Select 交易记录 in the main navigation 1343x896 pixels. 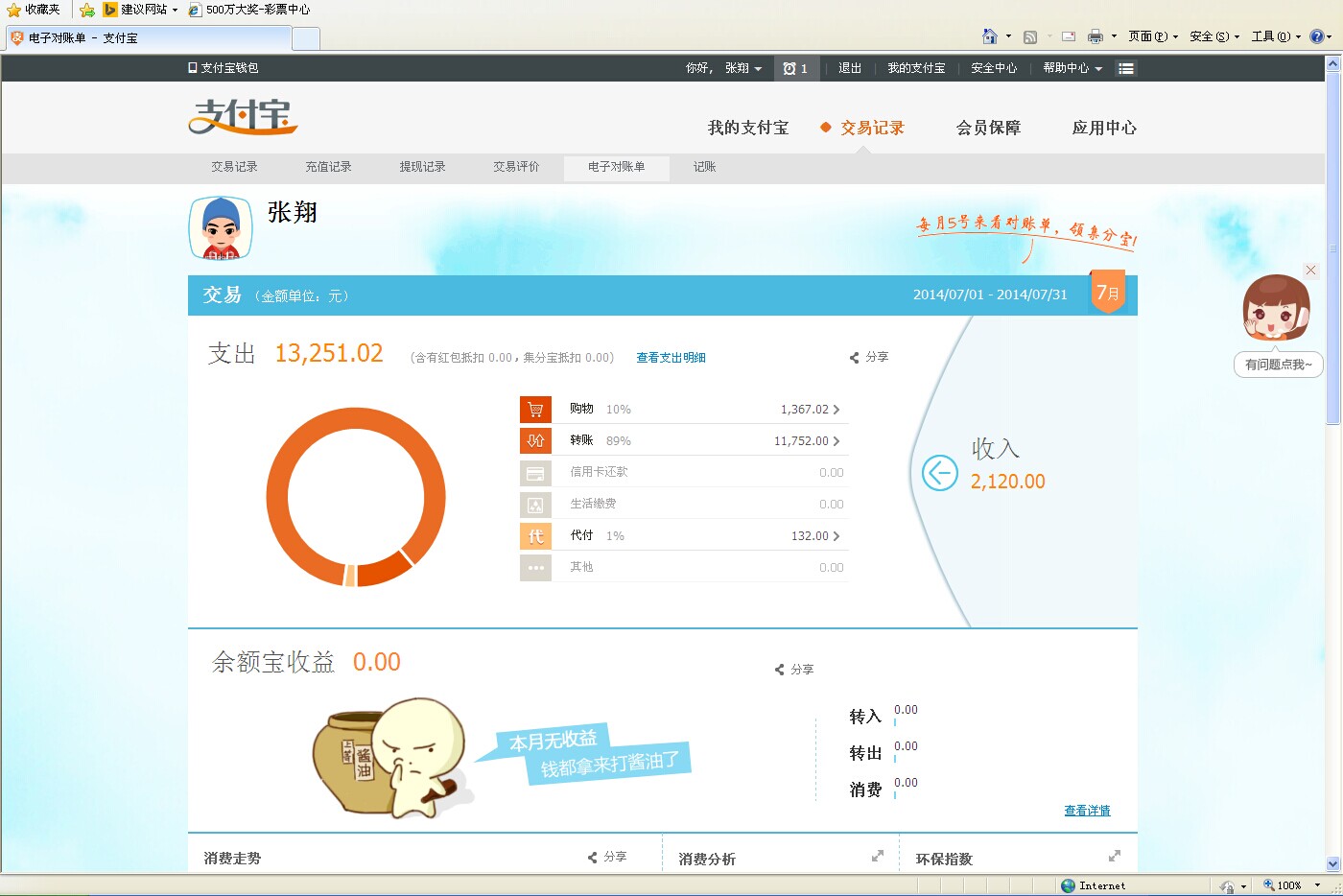click(x=872, y=128)
